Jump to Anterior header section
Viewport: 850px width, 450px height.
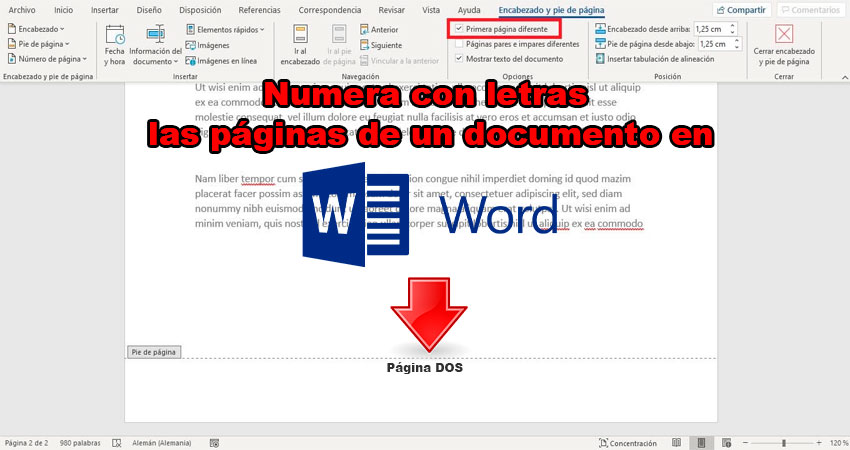[383, 30]
